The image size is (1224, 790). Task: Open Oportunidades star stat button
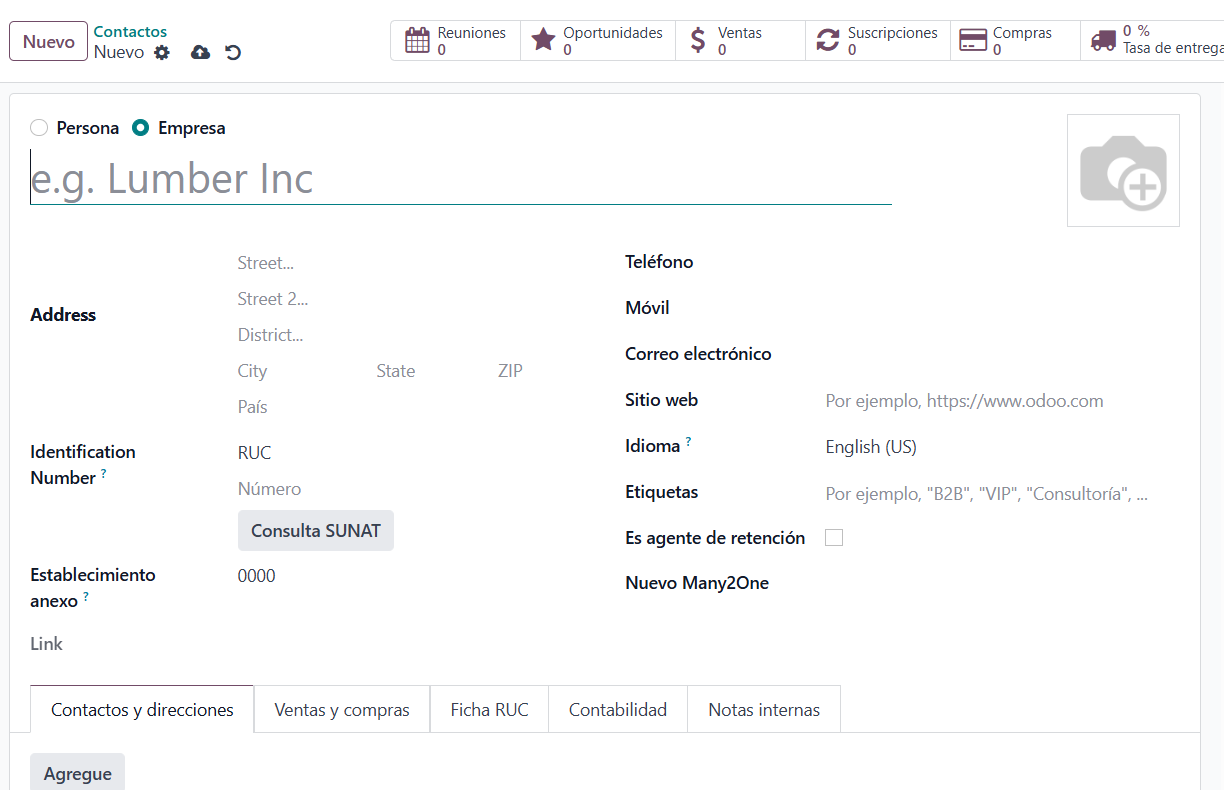[598, 41]
